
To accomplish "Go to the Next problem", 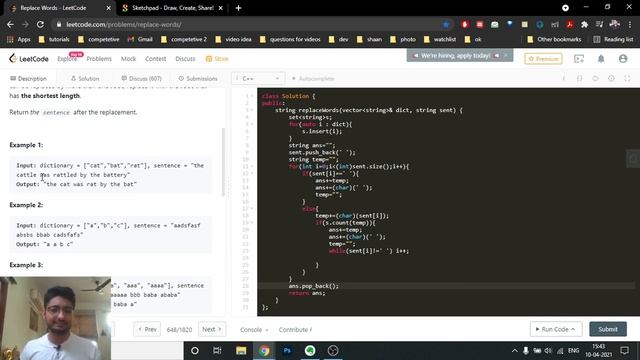I will [x=211, y=329].
